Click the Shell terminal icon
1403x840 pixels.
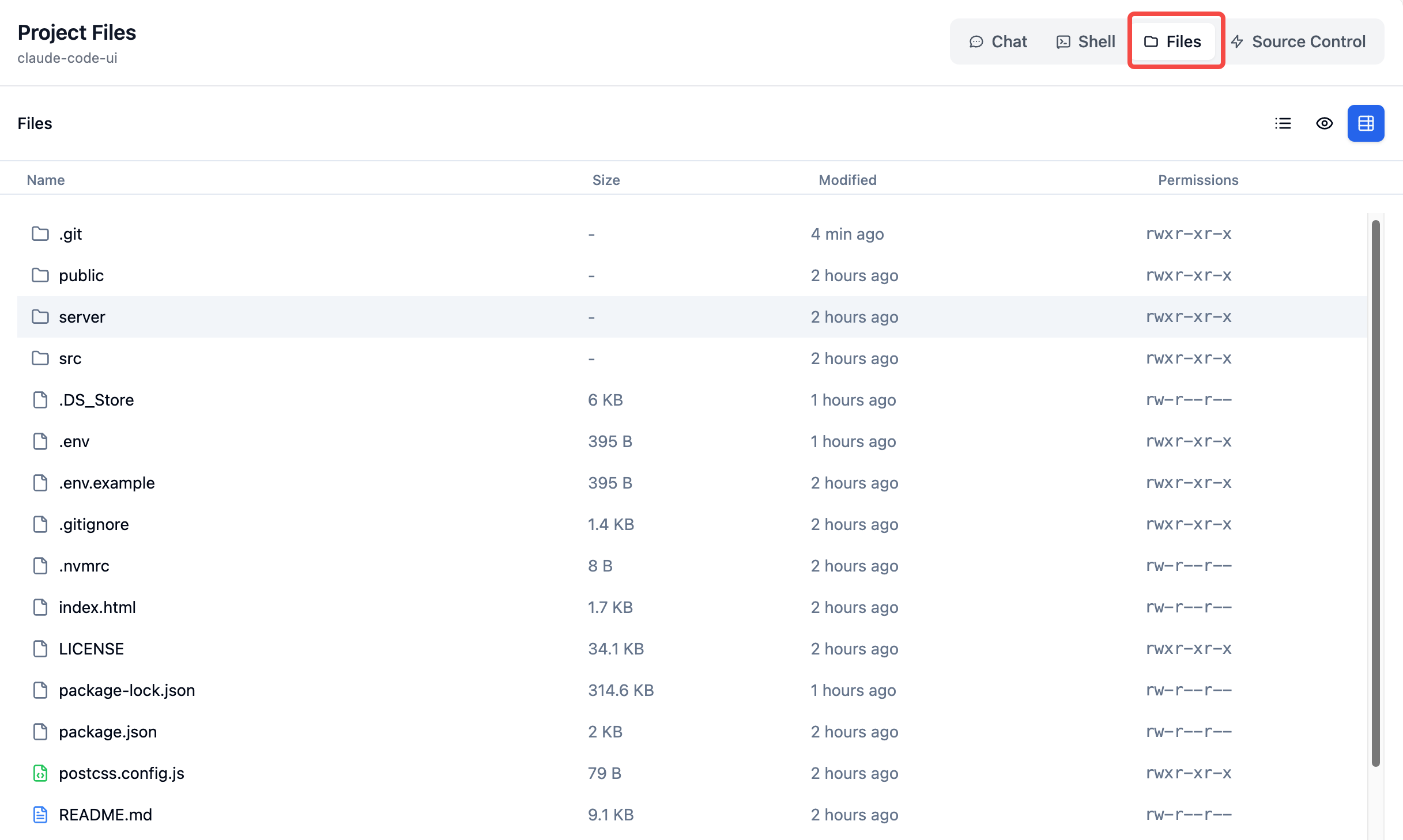pos(1063,41)
